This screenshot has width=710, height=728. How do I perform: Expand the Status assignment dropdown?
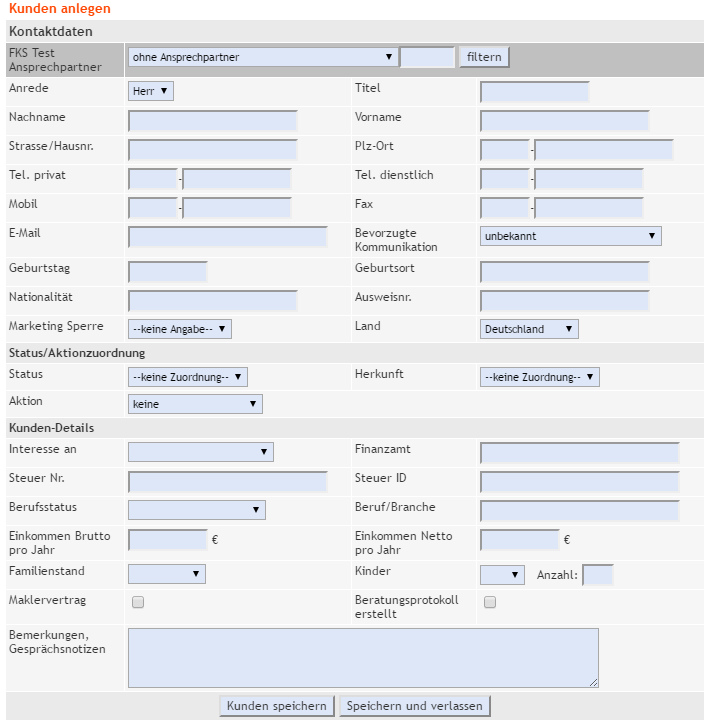[x=188, y=377]
